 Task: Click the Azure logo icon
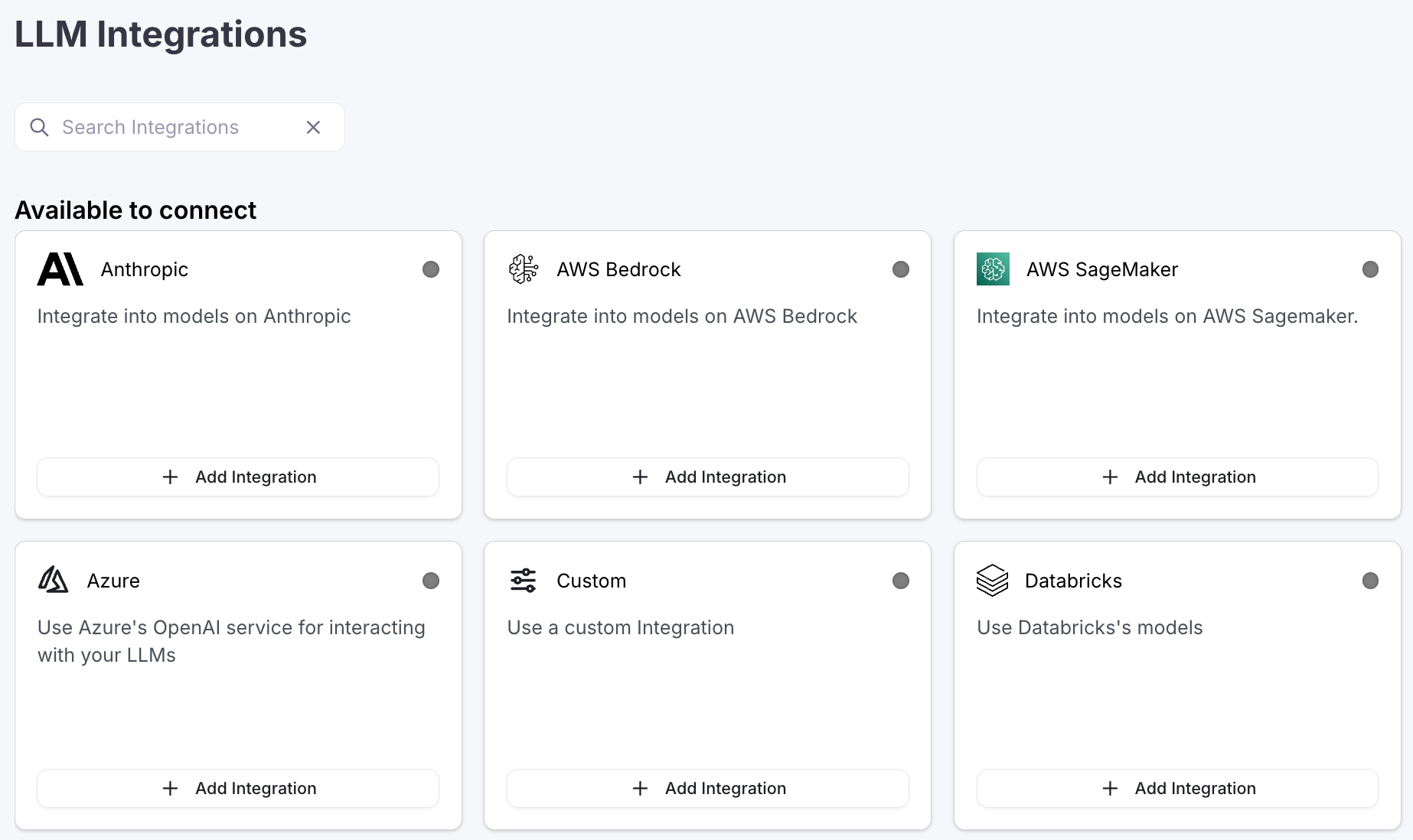pyautogui.click(x=54, y=581)
